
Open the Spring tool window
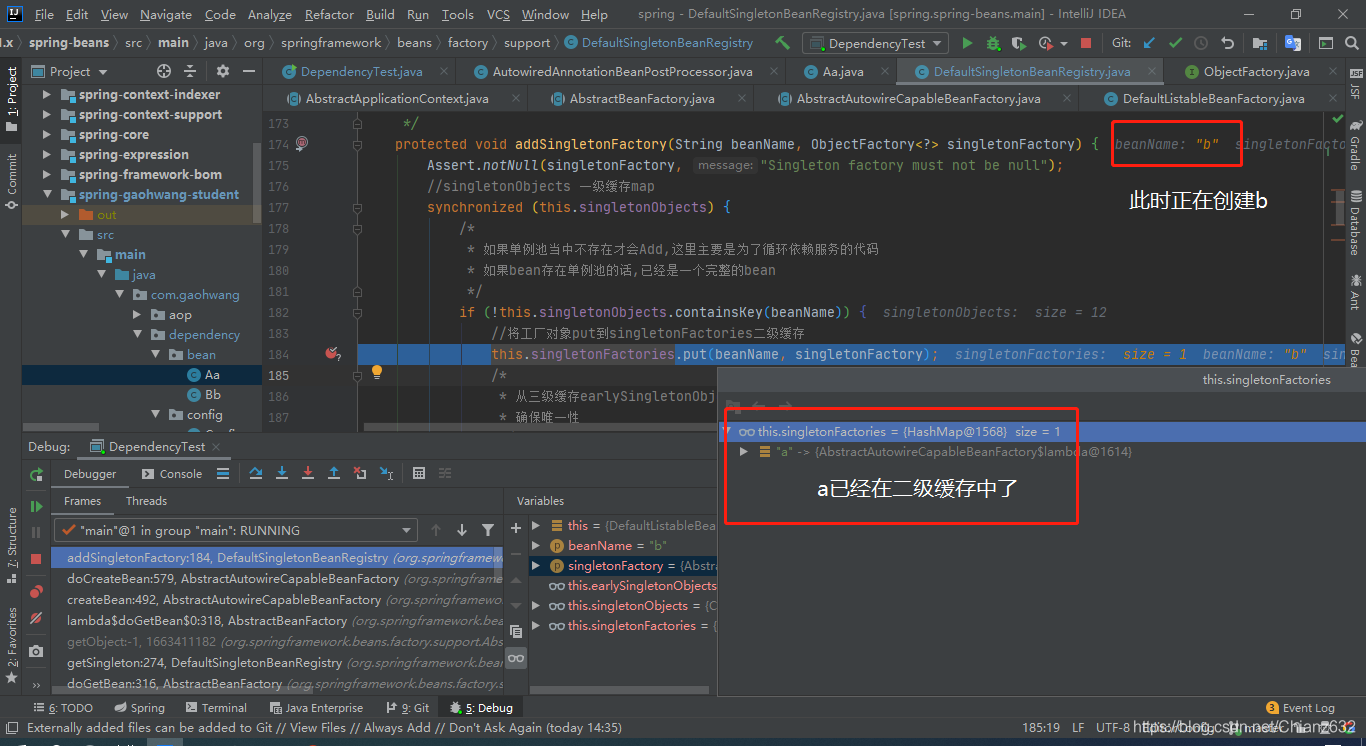coord(138,707)
